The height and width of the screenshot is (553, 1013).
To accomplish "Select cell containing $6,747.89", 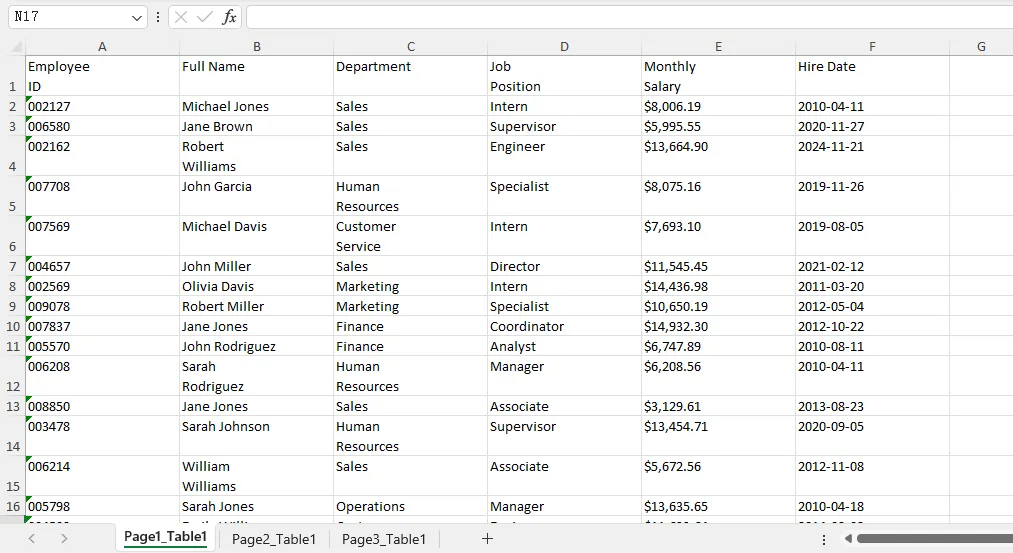I will coord(718,346).
